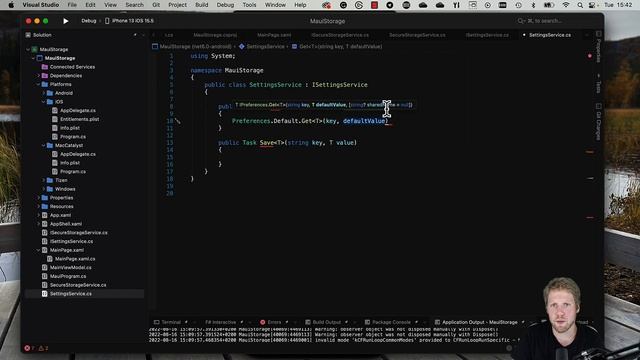Open the Visual Studio application menu
This screenshot has width=640, height=360.
(x=40, y=5)
